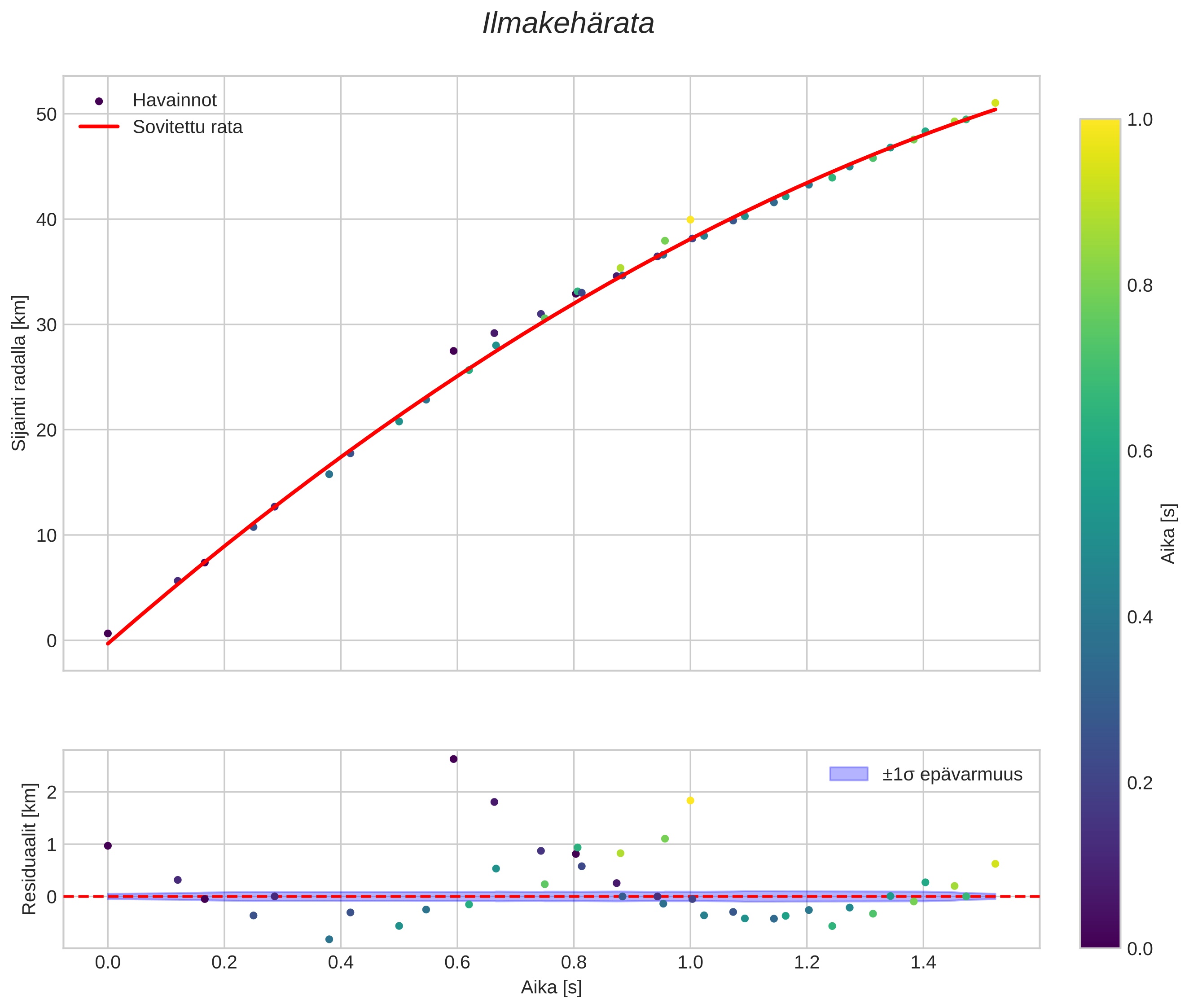Viewport: 1189px width, 1008px height.
Task: Click the last yellow-green observation point above 50 km
Action: (x=995, y=103)
